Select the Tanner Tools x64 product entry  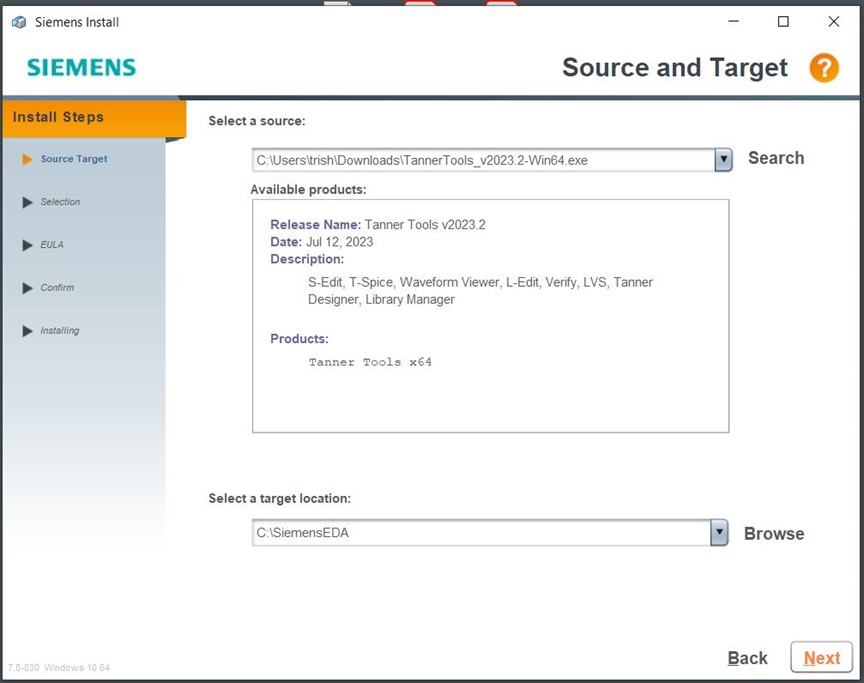click(x=370, y=362)
